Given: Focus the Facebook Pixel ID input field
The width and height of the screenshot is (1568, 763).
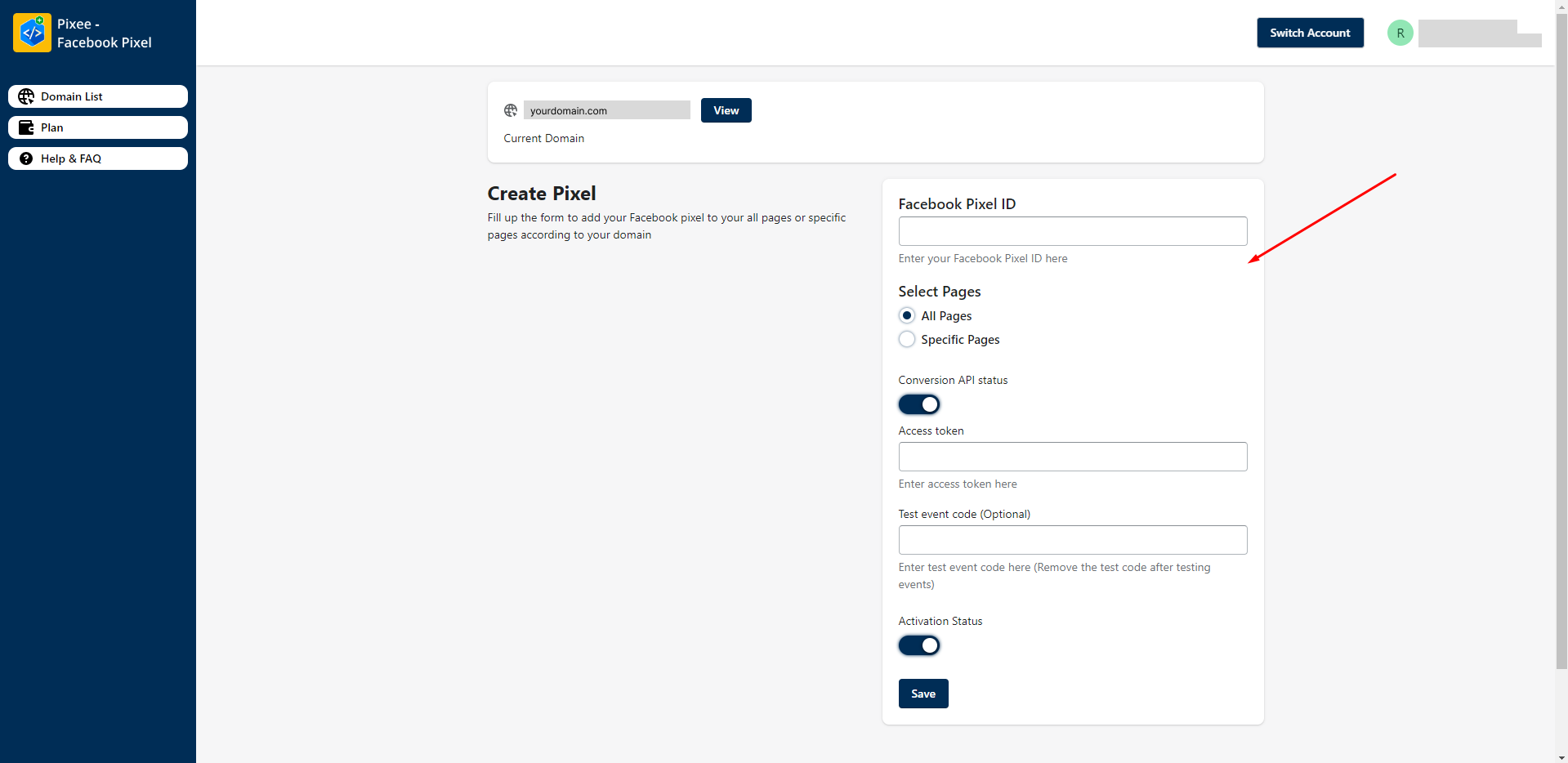Looking at the screenshot, I should (1073, 231).
